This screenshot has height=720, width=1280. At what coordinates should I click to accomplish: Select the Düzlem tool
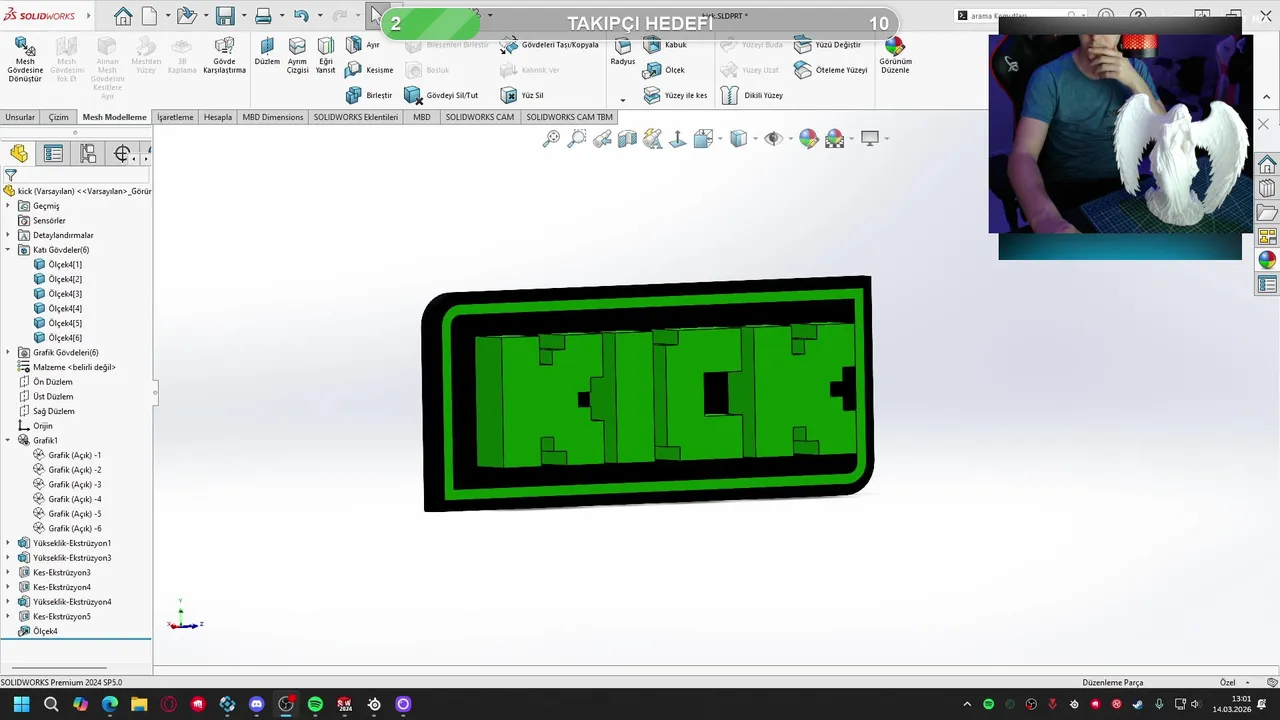267,52
